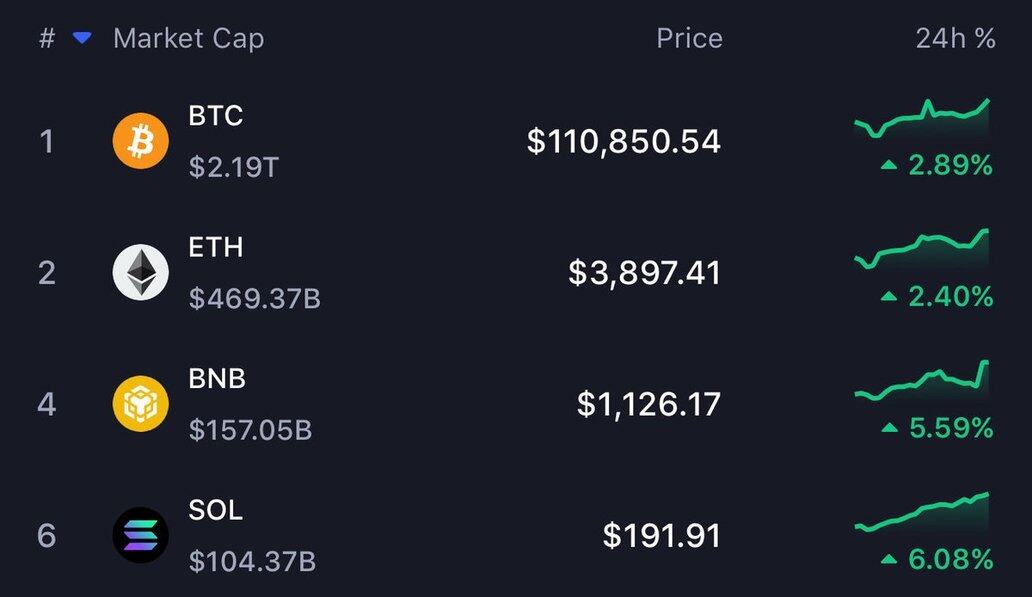Sort by the # rank column
1032x597 pixels.
[47, 39]
